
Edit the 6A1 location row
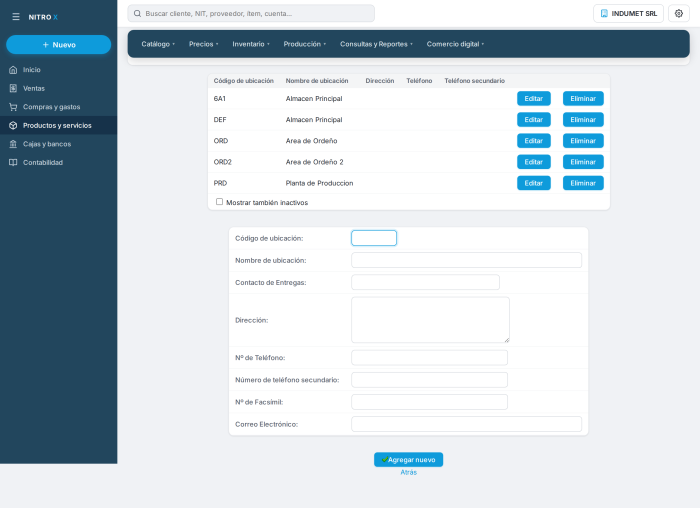(533, 99)
